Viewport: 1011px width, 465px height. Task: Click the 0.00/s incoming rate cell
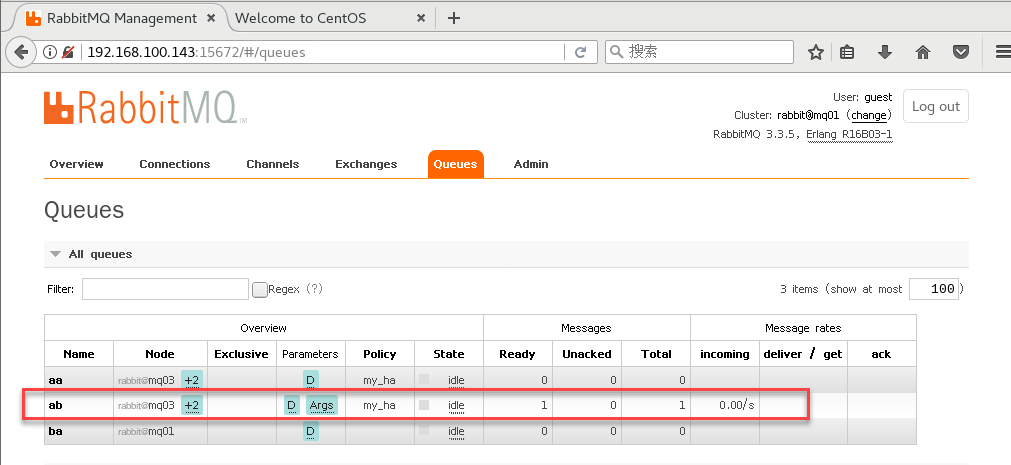(x=736, y=406)
